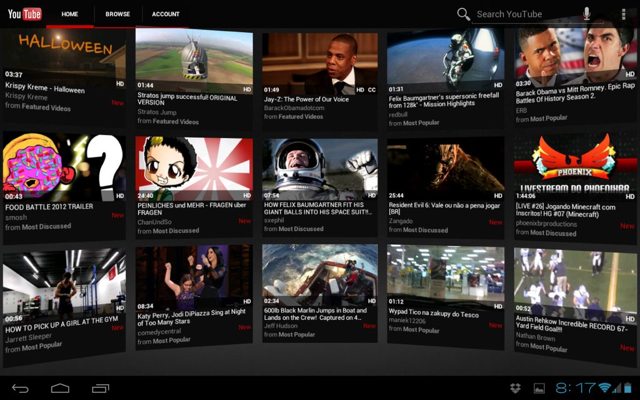Tap the CC badge on Jay-Z video

tap(371, 90)
